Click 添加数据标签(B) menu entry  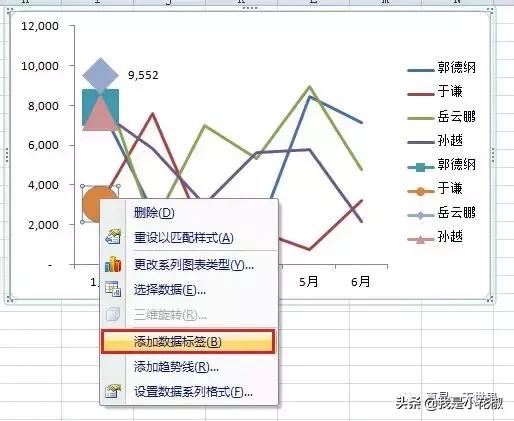click(189, 342)
